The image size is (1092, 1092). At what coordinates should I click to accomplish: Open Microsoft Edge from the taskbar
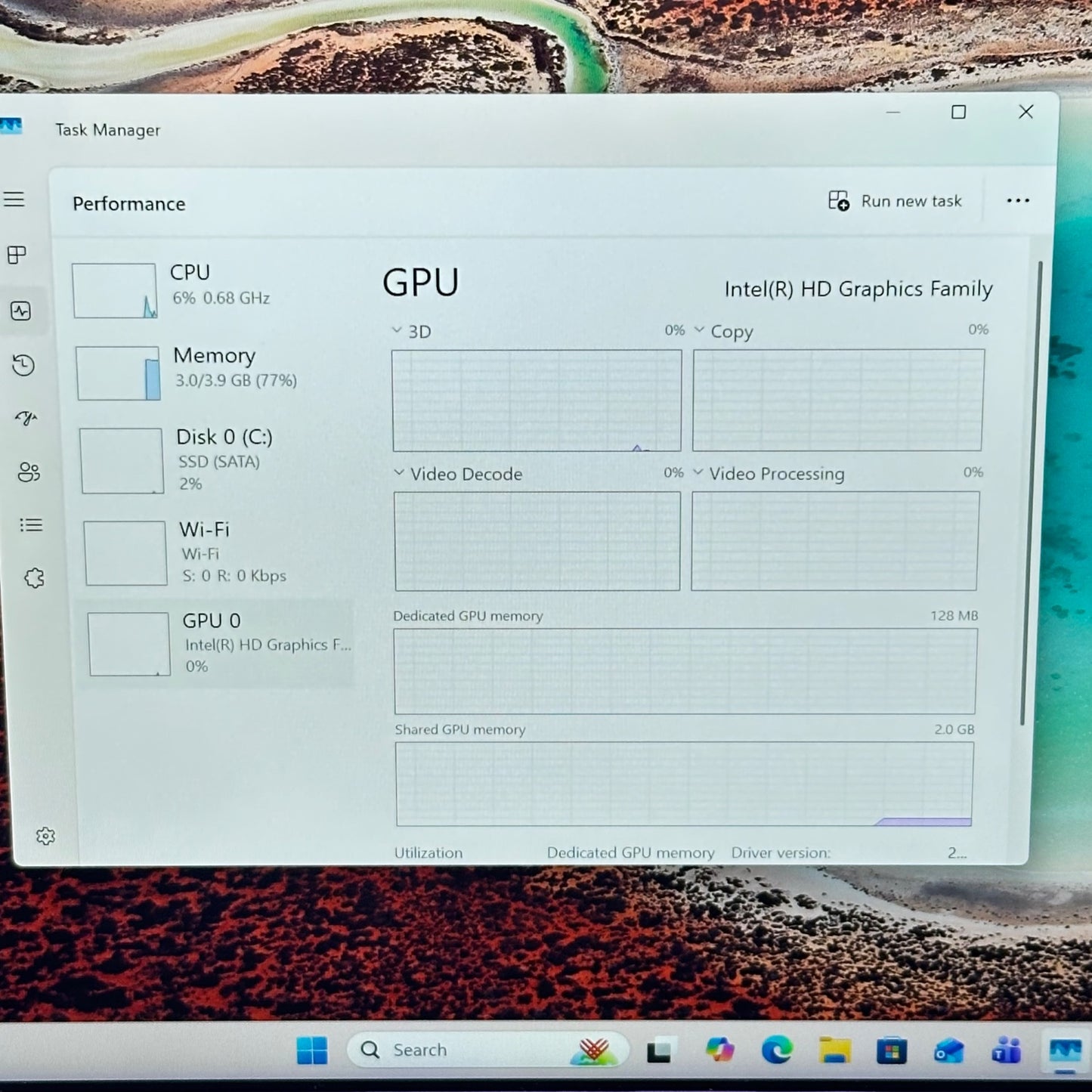coord(776,1050)
